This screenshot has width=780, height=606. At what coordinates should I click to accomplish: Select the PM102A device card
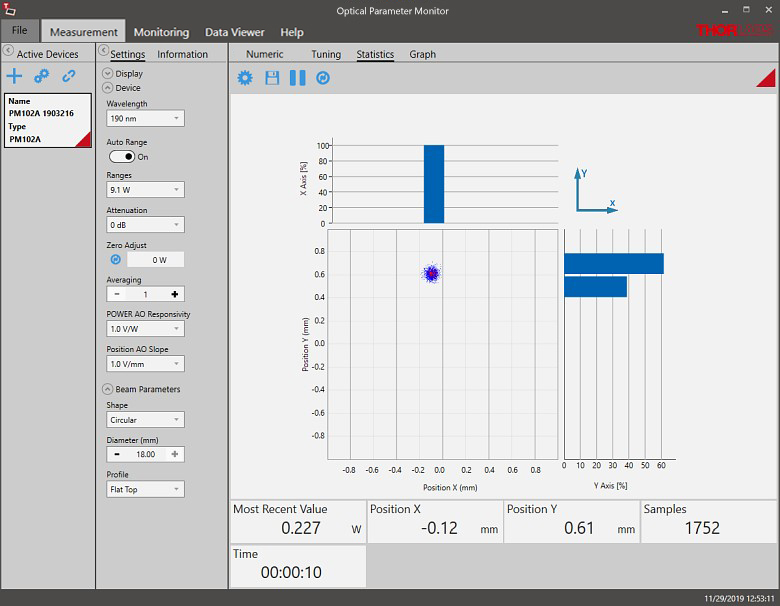pyautogui.click(x=48, y=120)
